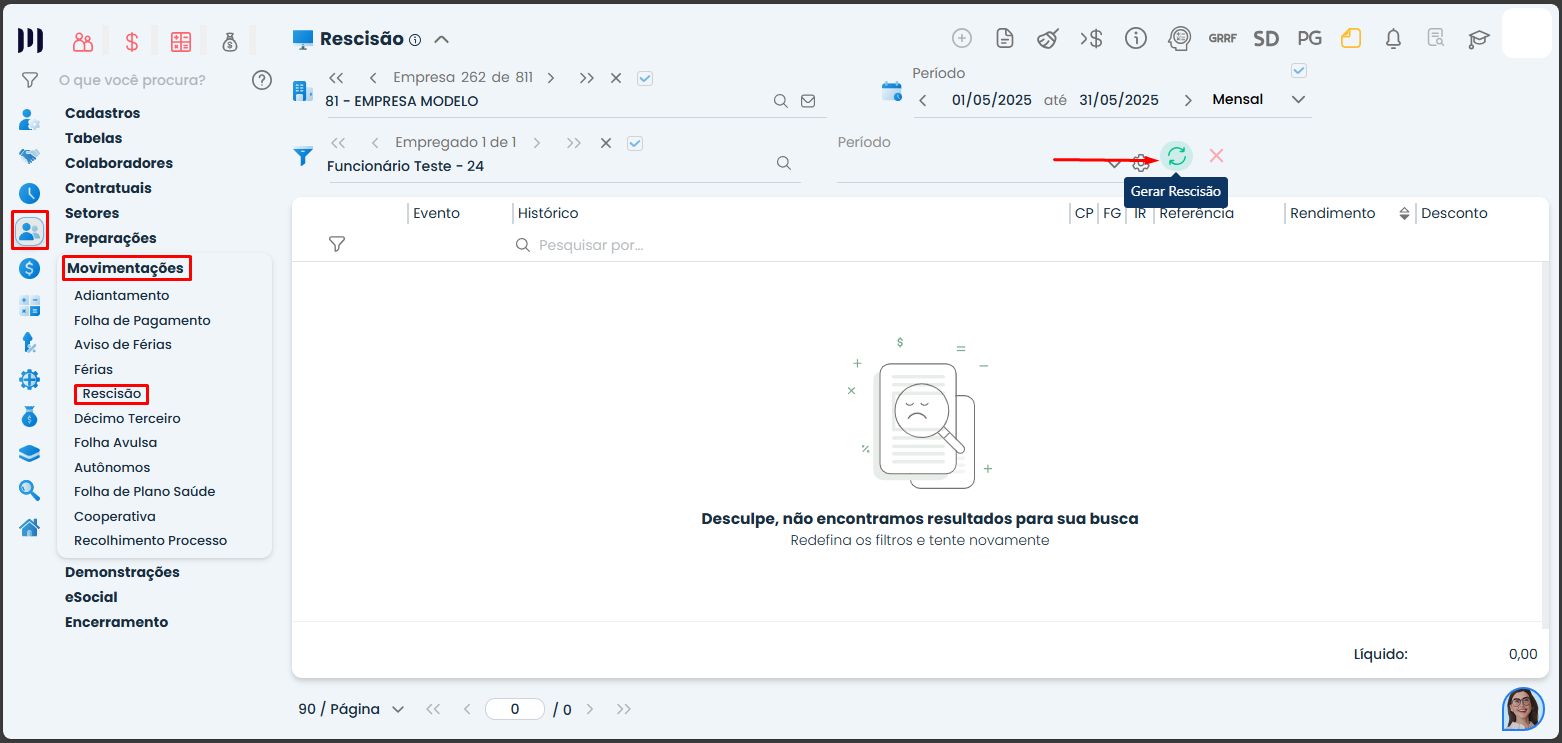Open Folha de Pagamento menu item
1562x743 pixels.
point(142,320)
